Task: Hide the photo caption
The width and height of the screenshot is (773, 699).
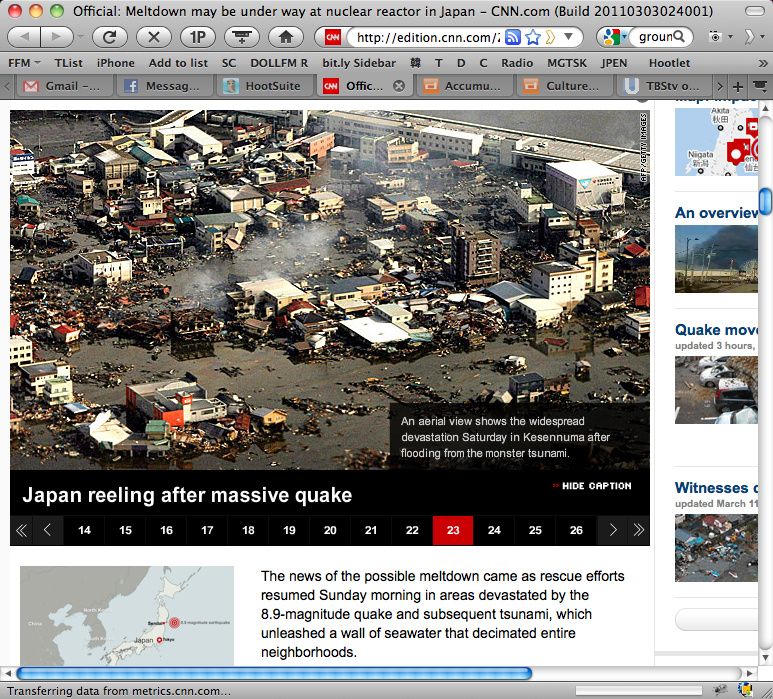Action: tap(591, 486)
